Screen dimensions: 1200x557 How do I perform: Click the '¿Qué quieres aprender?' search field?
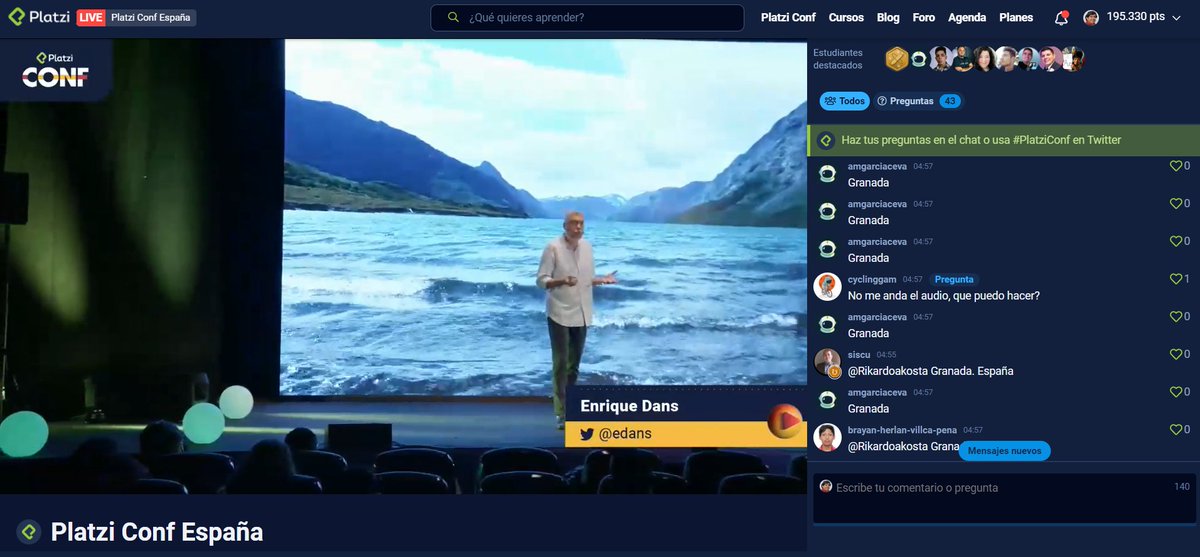point(587,18)
